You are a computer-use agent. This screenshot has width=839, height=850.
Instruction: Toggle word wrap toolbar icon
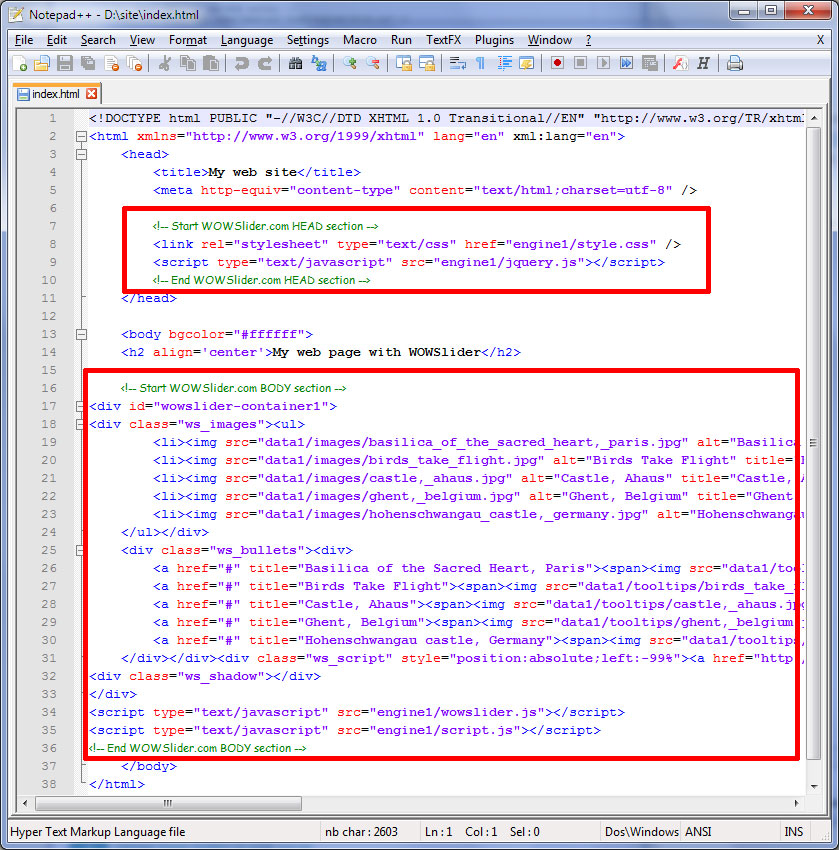pos(457,63)
